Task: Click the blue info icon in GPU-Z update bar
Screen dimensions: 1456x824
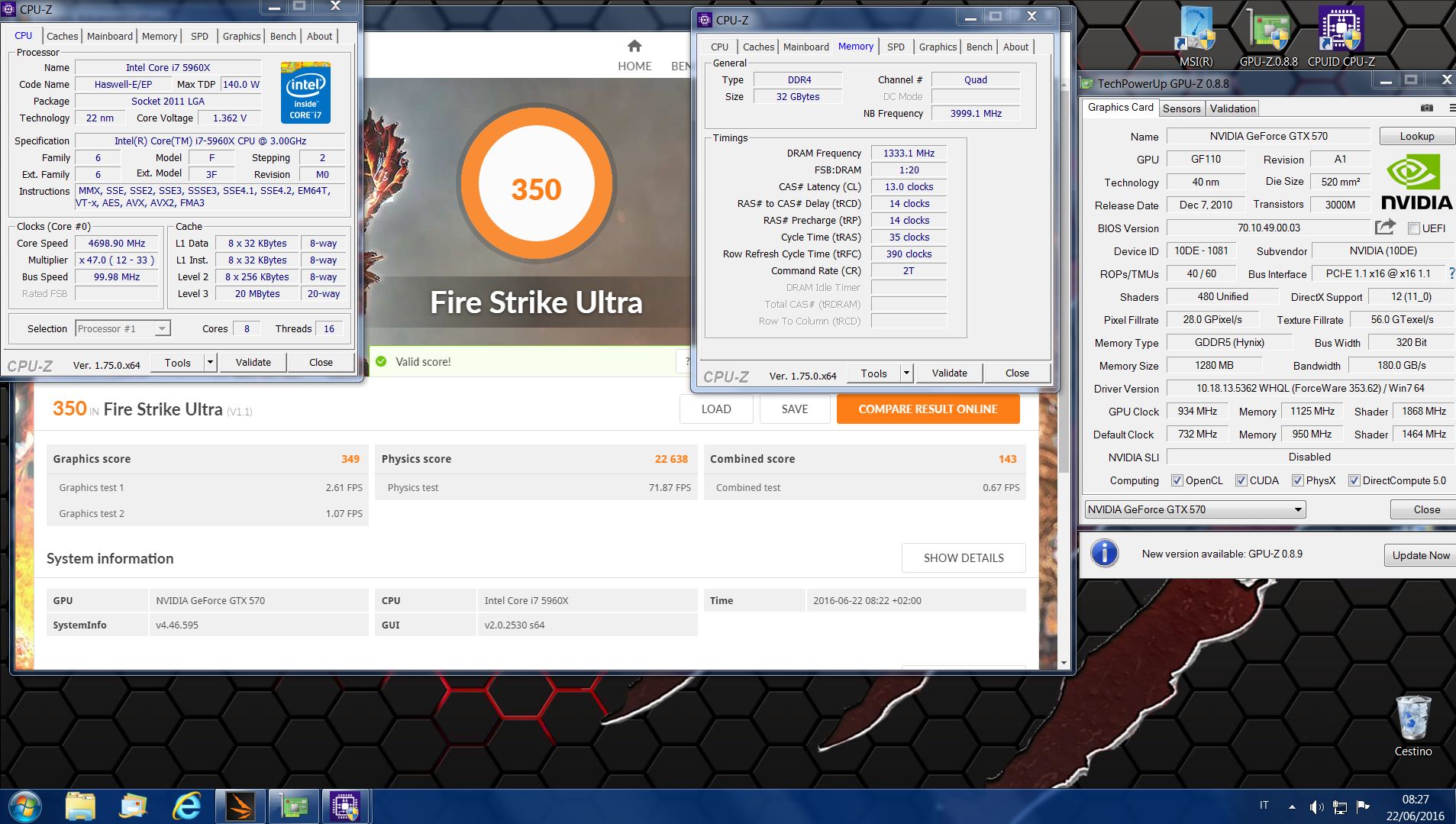Action: (1104, 553)
